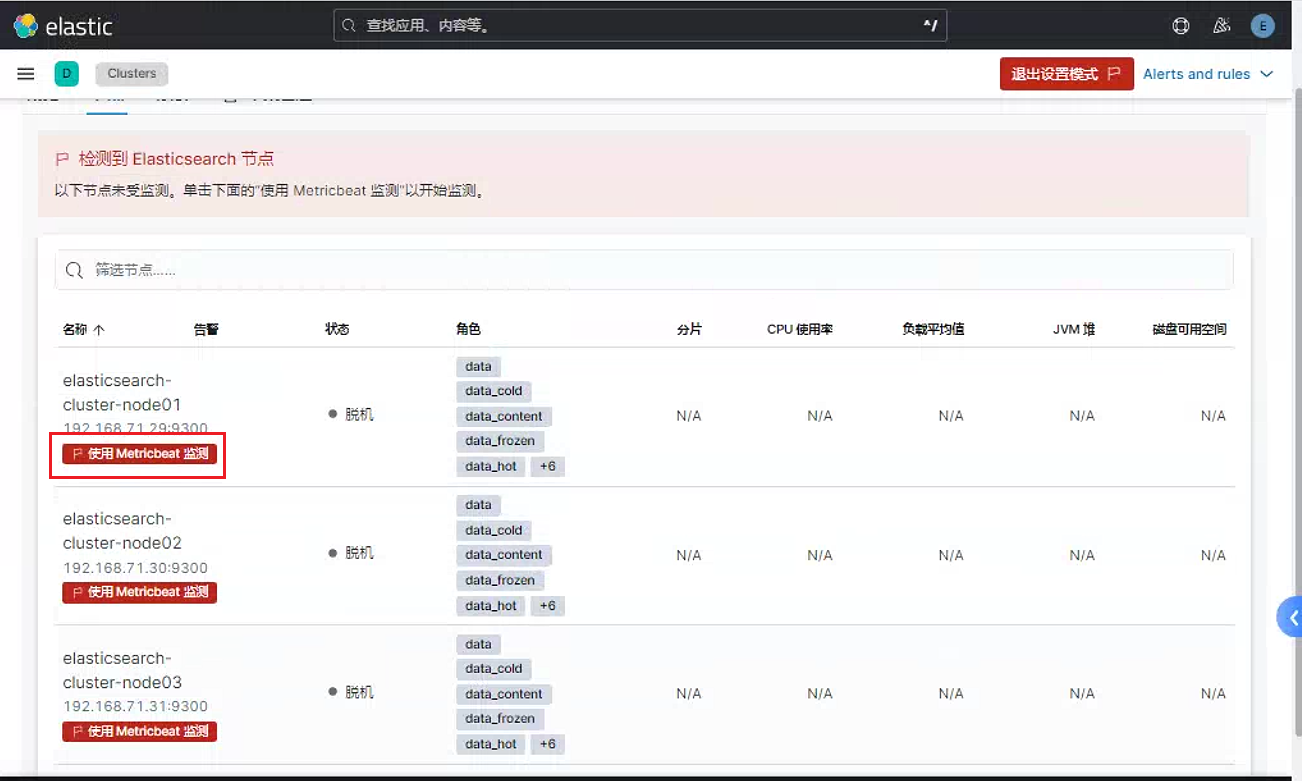Click in the global search field
1302x781 pixels.
coord(640,26)
